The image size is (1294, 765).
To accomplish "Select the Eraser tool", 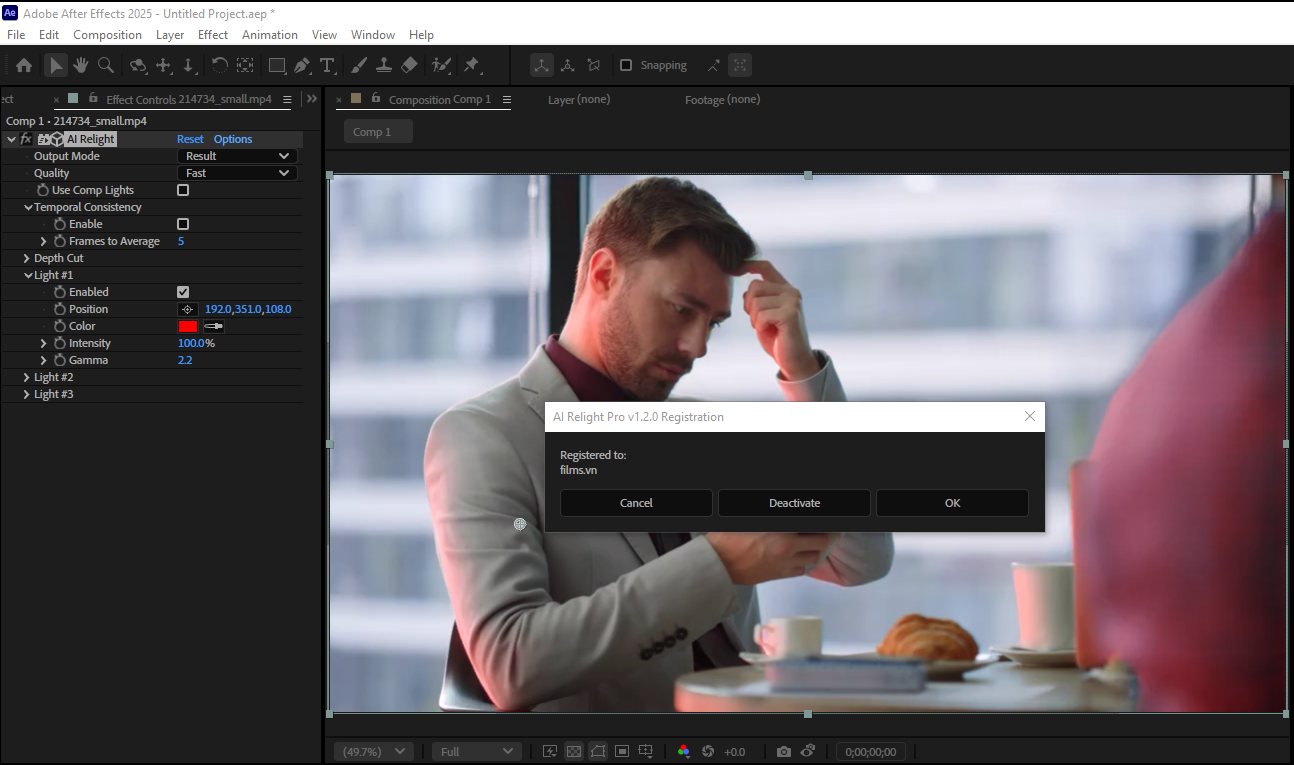I will point(409,65).
